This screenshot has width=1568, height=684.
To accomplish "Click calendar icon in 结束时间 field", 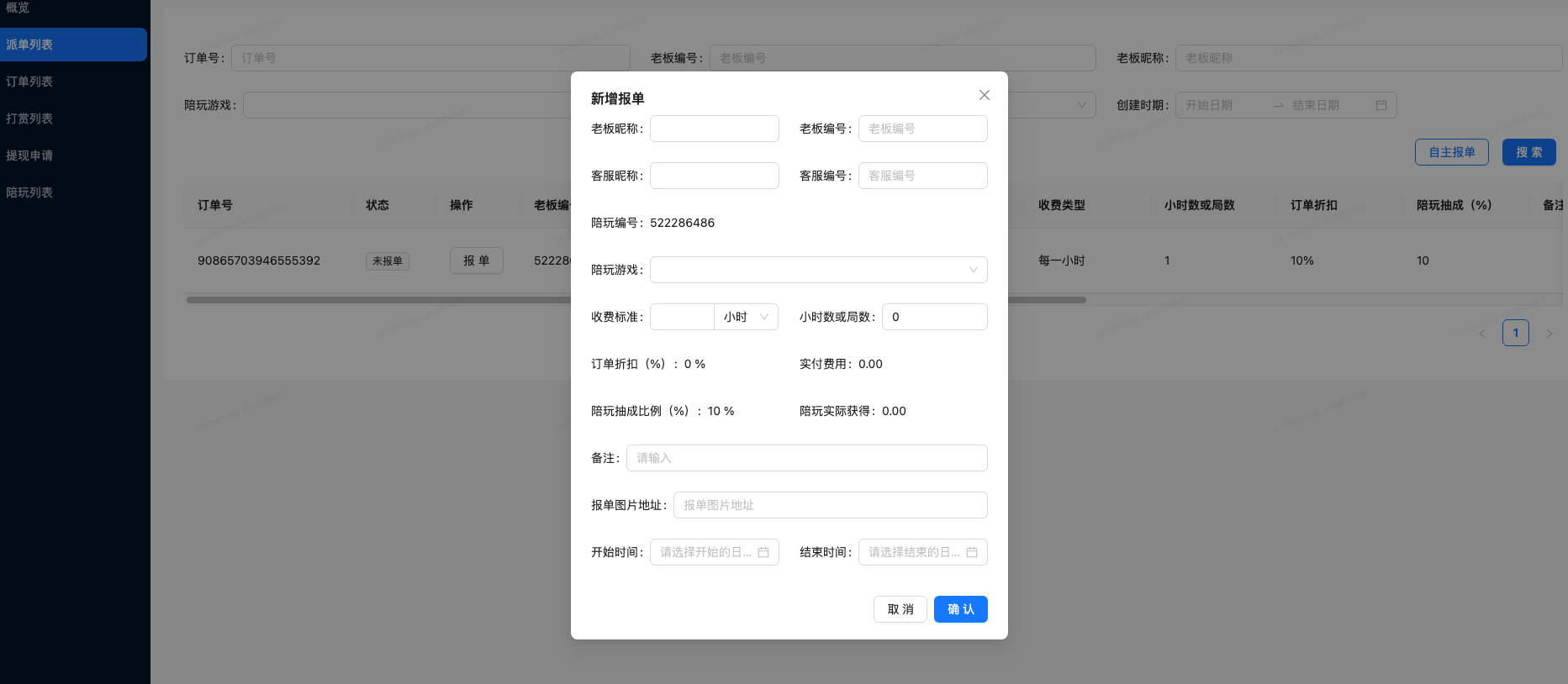I will coord(972,552).
